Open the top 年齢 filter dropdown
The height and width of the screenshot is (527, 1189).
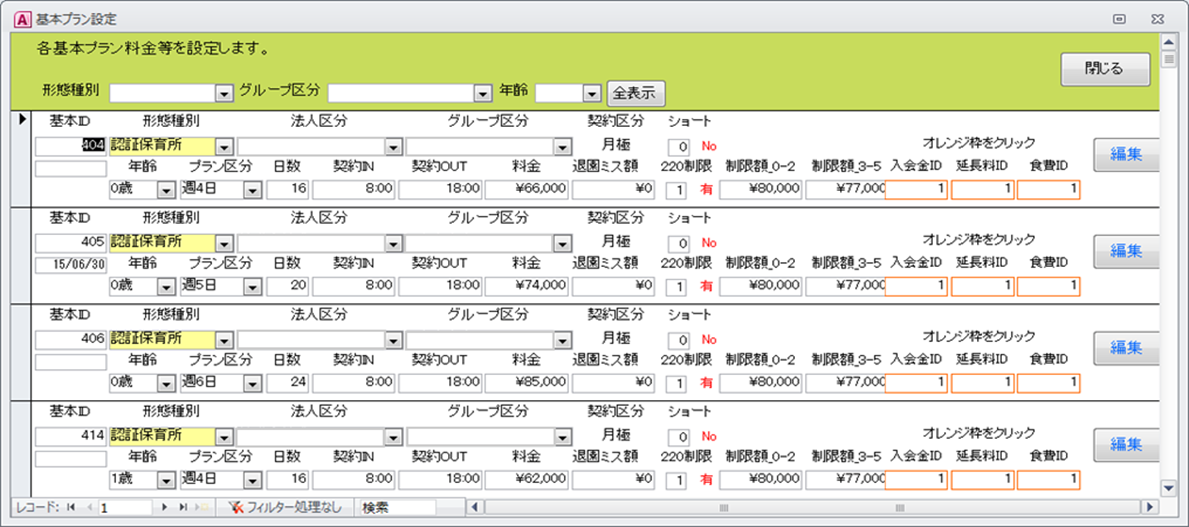point(591,93)
